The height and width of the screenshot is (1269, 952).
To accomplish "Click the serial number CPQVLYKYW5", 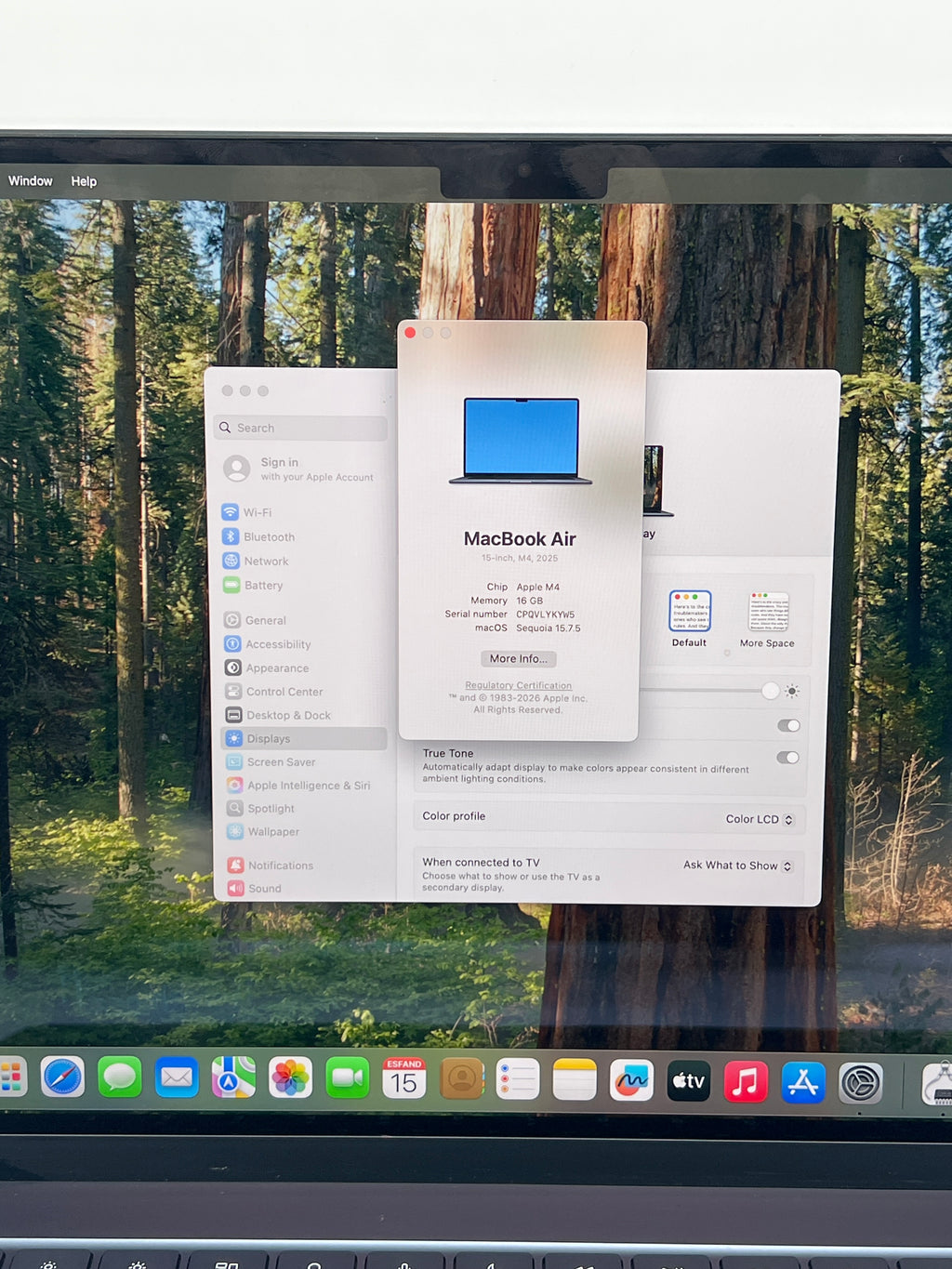I will pyautogui.click(x=546, y=615).
